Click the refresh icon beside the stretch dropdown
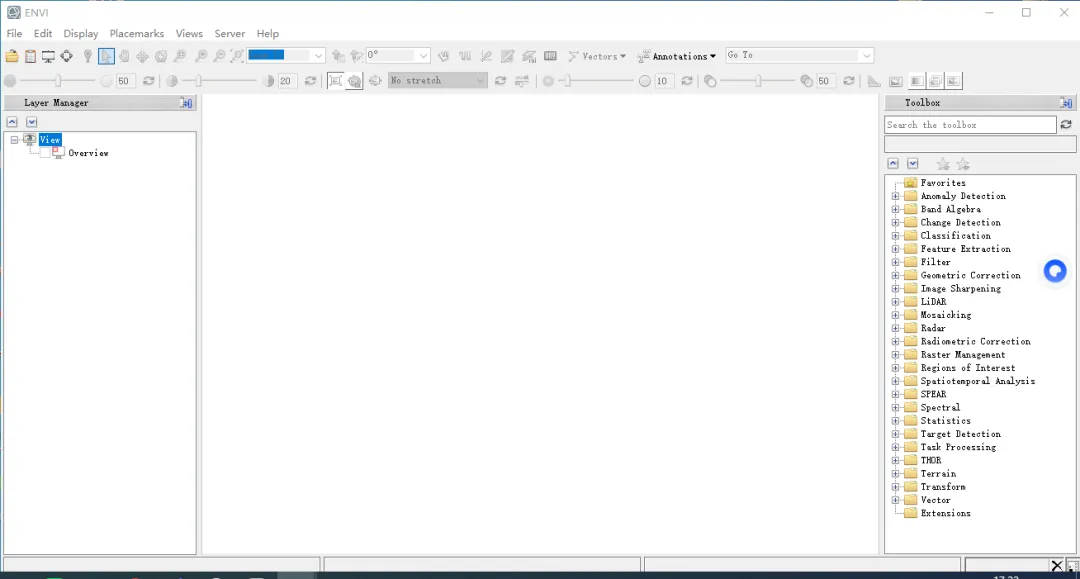This screenshot has height=579, width=1080. click(x=500, y=81)
